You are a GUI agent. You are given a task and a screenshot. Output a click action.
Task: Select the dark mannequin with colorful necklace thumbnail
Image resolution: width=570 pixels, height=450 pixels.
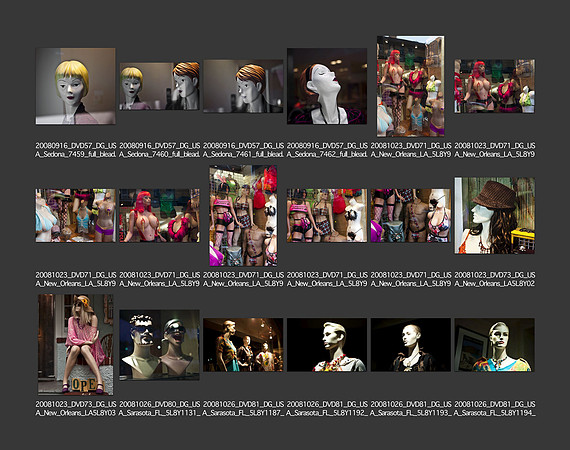[327, 345]
